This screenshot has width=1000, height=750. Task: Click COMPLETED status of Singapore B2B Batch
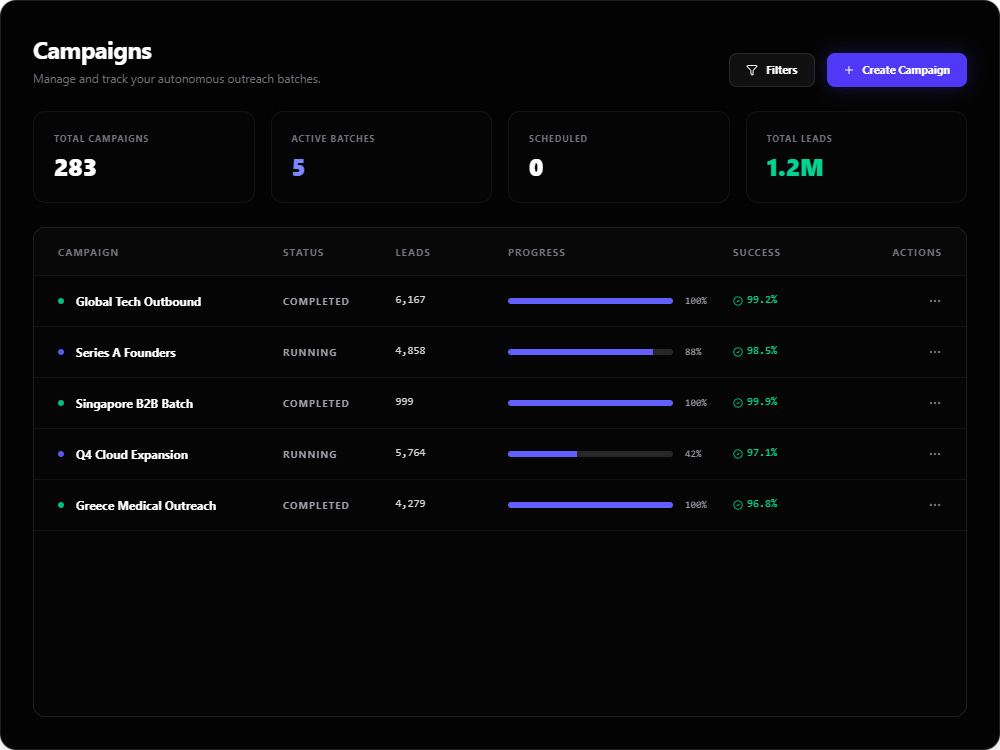pos(316,404)
